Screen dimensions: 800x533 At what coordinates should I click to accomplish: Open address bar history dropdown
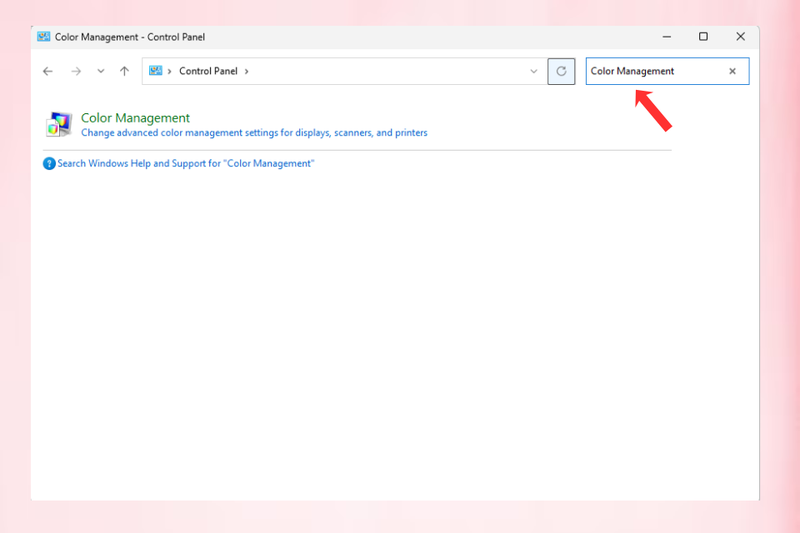(534, 71)
